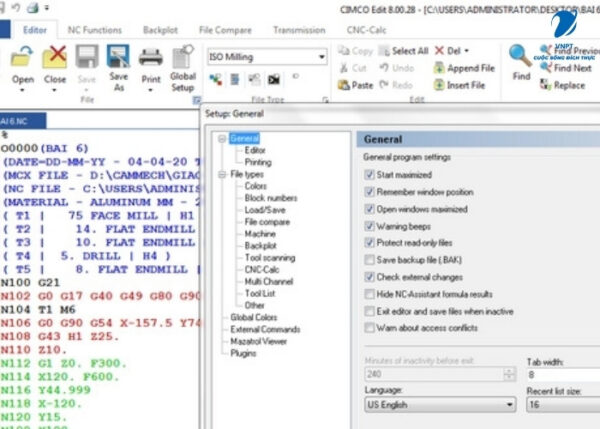Toggle Open windows maximized checkbox
This screenshot has height=429, width=600.
tap(369, 209)
